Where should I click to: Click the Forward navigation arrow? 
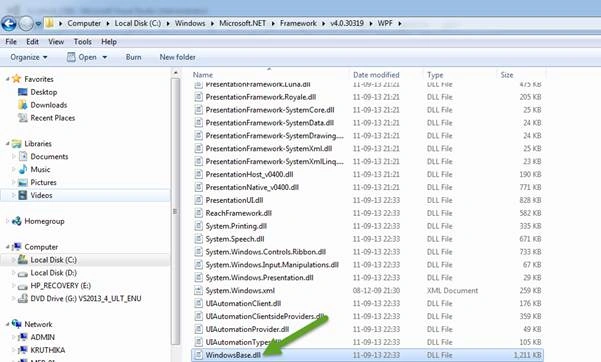26,23
